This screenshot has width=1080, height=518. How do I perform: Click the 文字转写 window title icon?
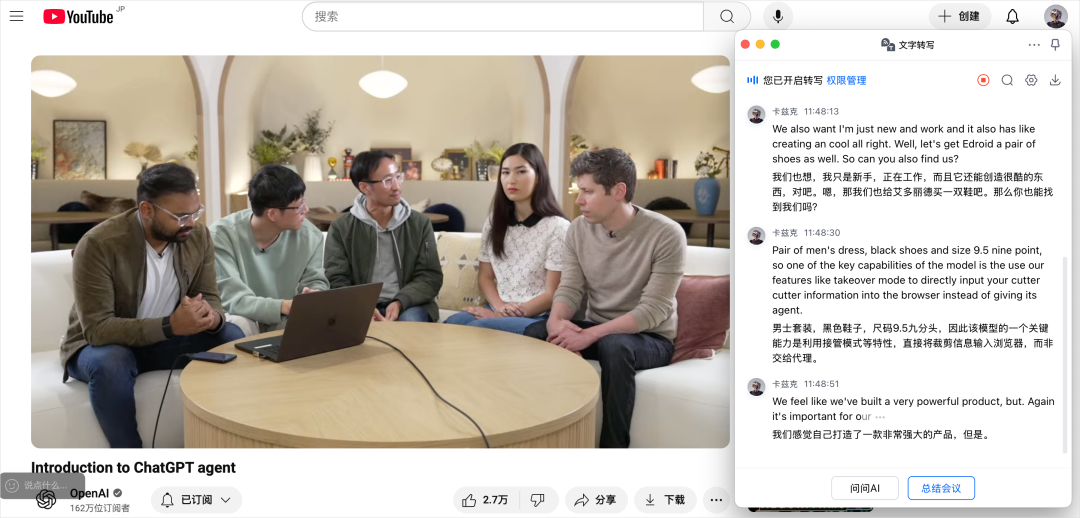tap(888, 45)
